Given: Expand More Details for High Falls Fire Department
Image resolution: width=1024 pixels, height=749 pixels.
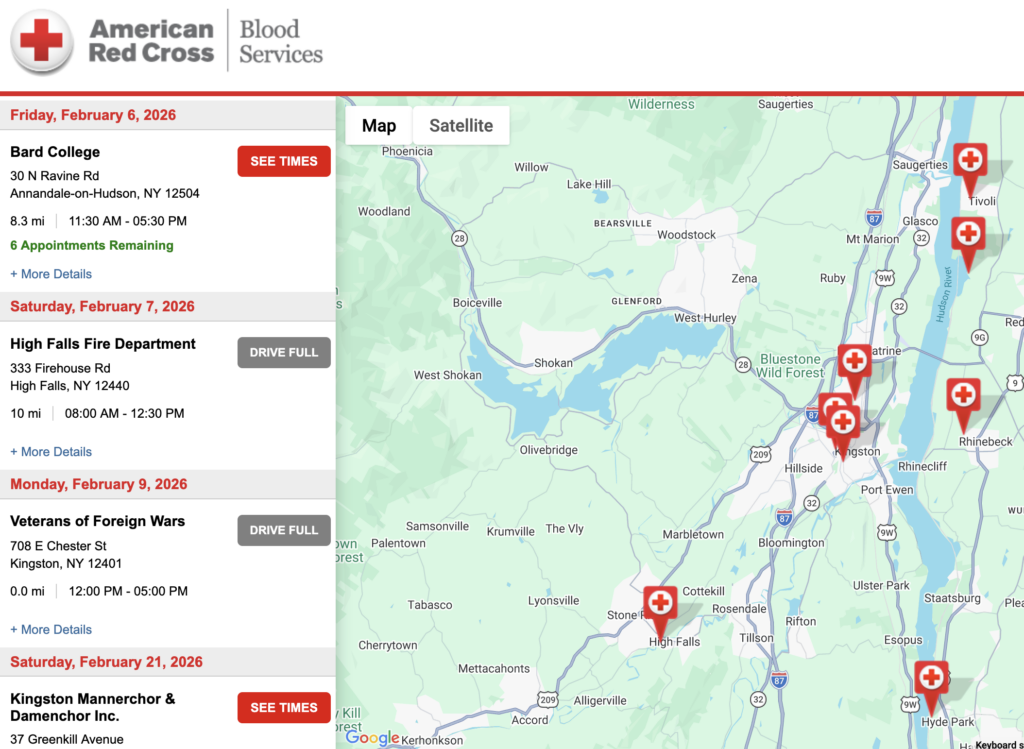Looking at the screenshot, I should click(50, 451).
